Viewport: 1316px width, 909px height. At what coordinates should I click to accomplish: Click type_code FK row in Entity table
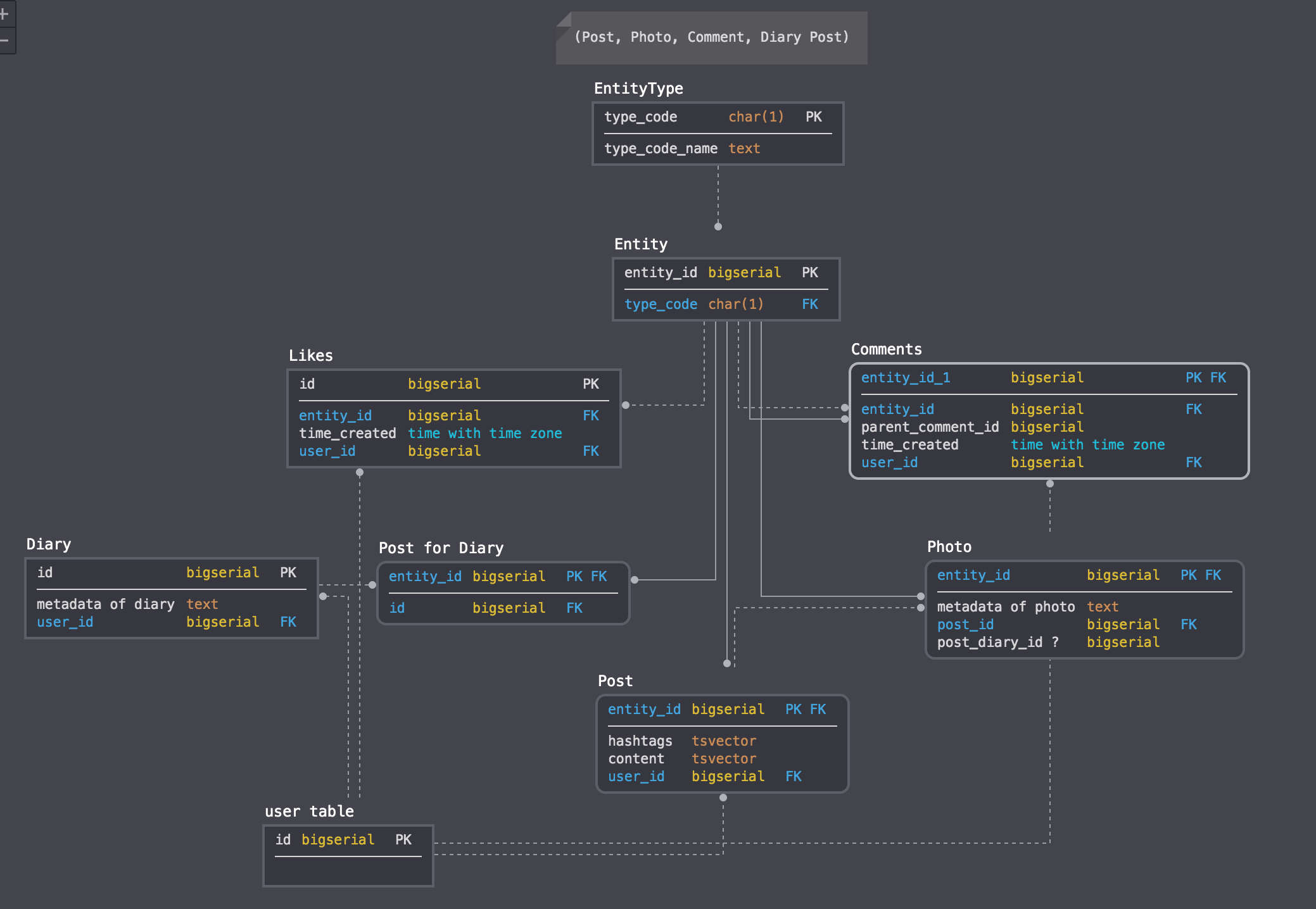point(726,304)
